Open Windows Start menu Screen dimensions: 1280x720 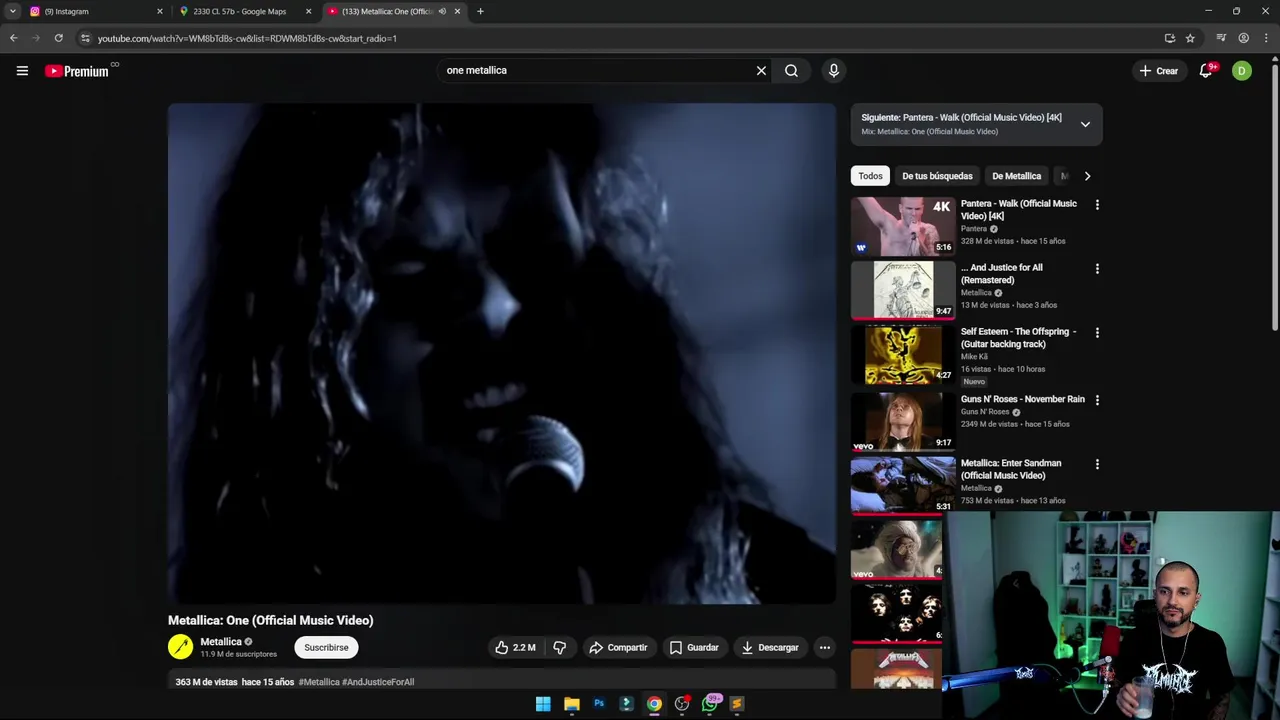[x=543, y=704]
